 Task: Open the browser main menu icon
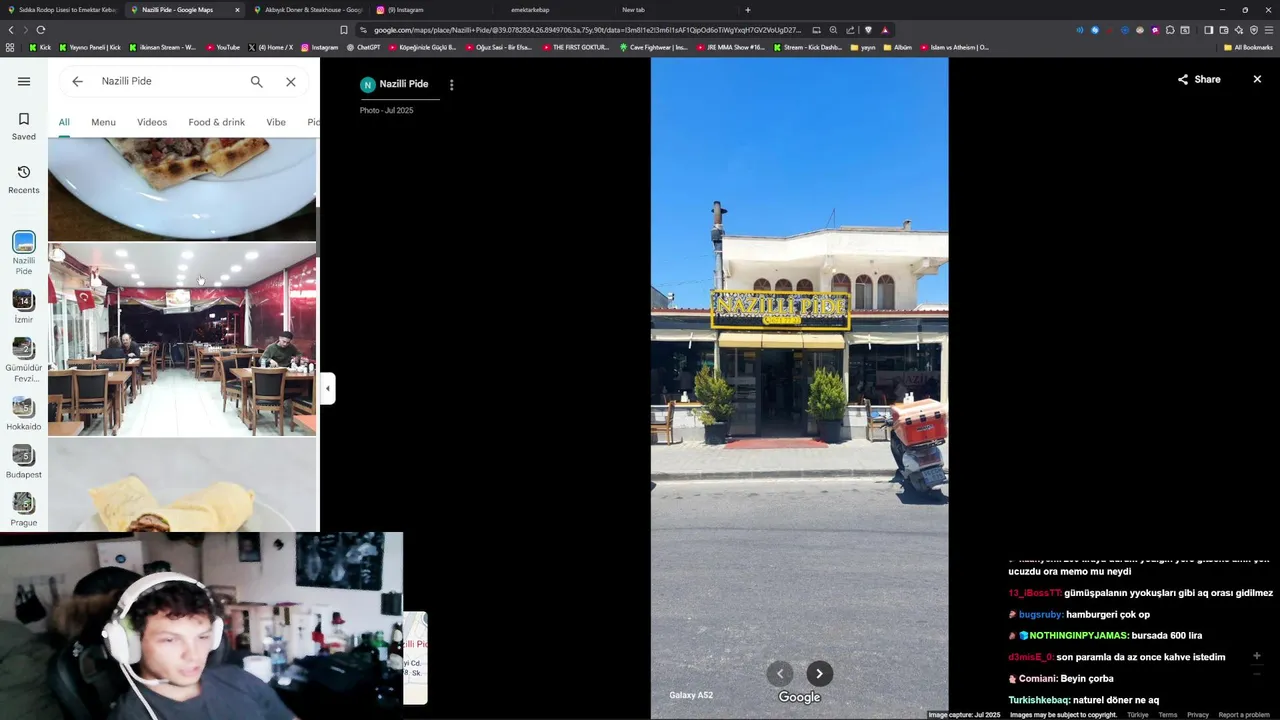pos(1269,30)
